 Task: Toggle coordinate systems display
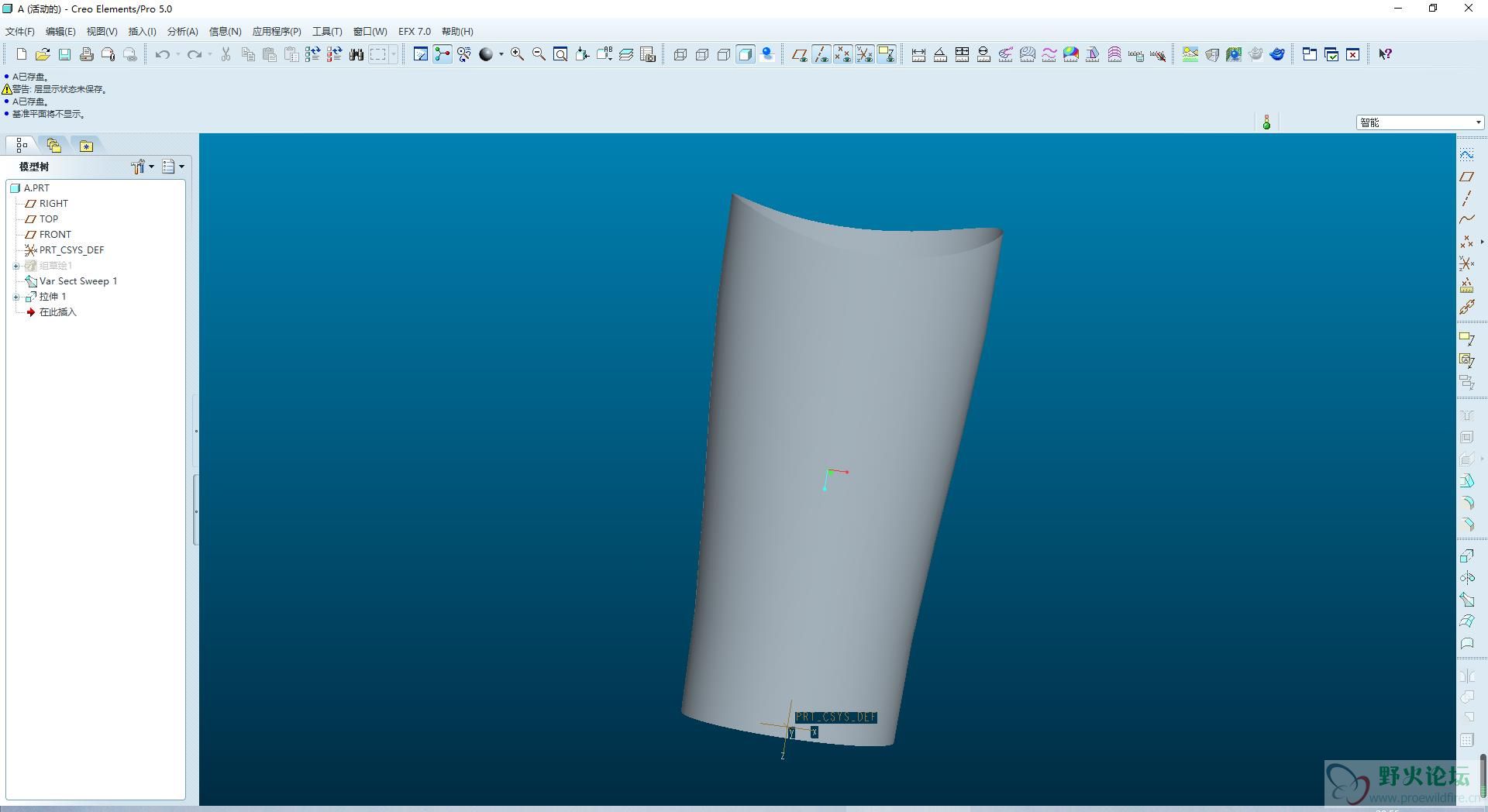point(865,54)
